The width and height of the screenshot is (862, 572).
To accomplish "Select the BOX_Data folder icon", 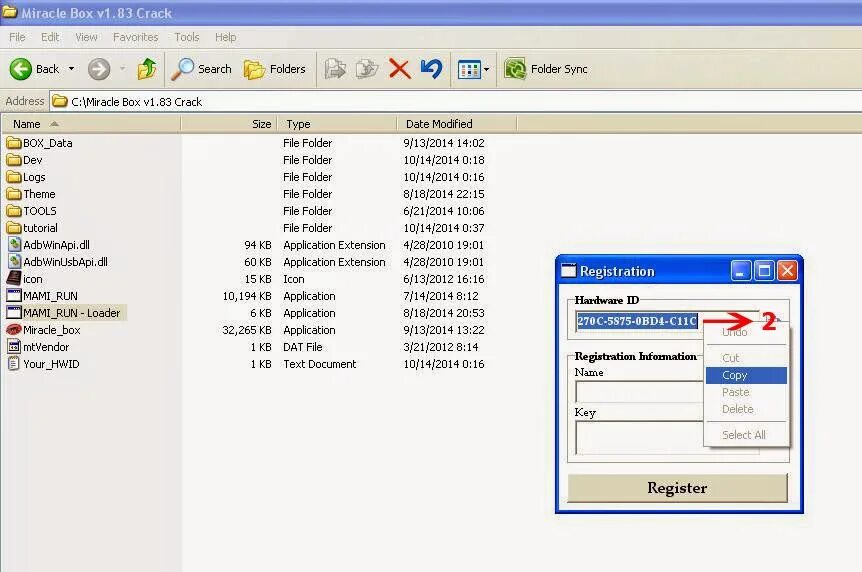I will coord(14,143).
